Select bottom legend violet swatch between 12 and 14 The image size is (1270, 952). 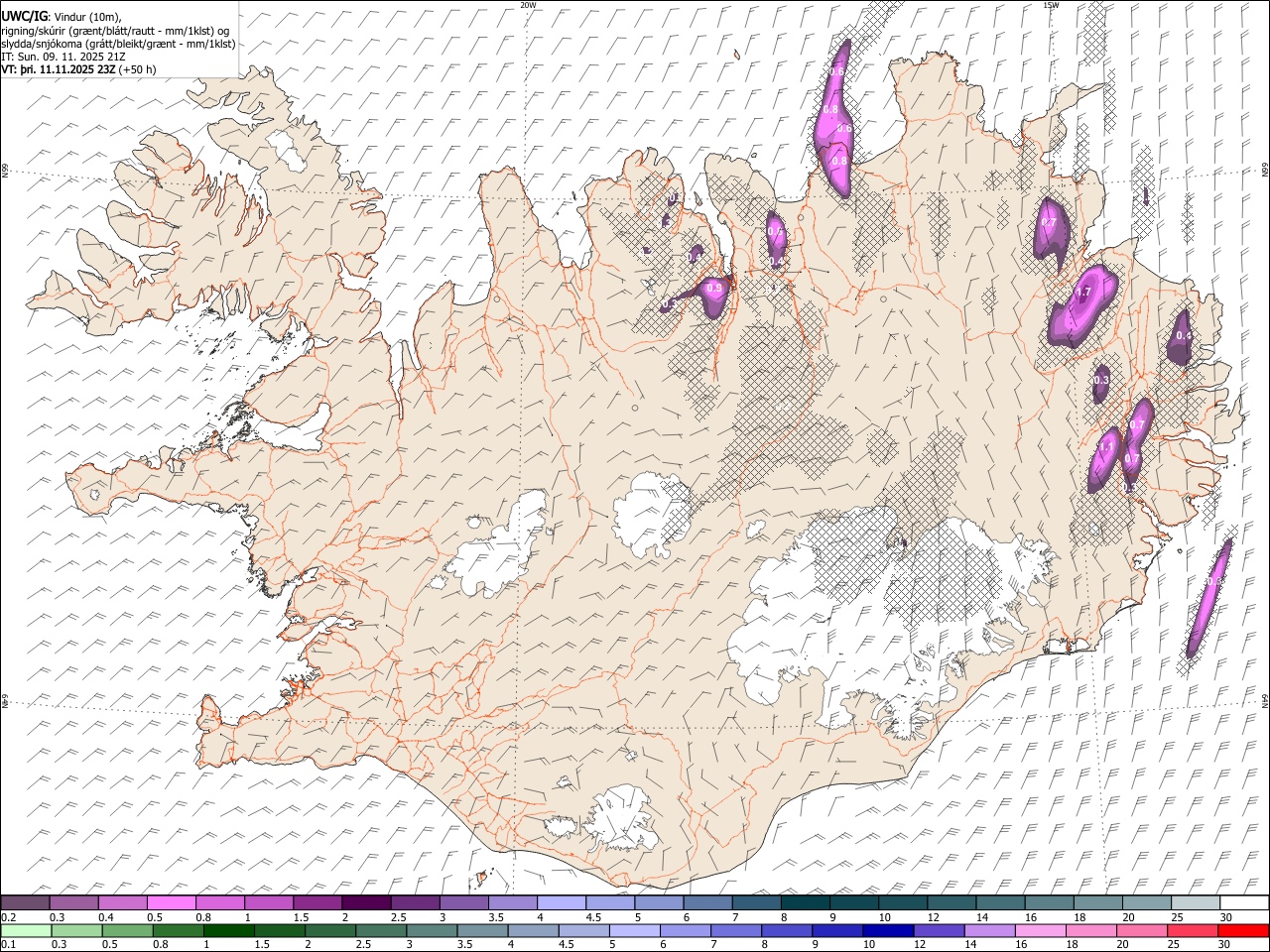coord(938,930)
